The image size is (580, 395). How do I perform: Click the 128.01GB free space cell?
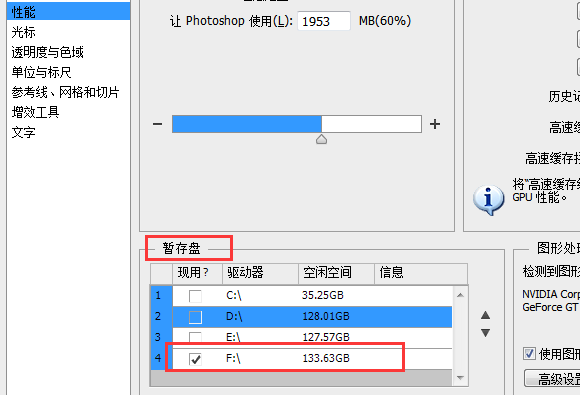click(x=326, y=316)
